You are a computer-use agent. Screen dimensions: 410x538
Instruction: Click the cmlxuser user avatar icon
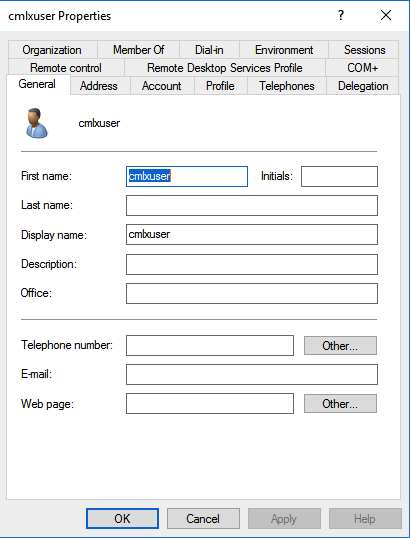pyautogui.click(x=36, y=123)
